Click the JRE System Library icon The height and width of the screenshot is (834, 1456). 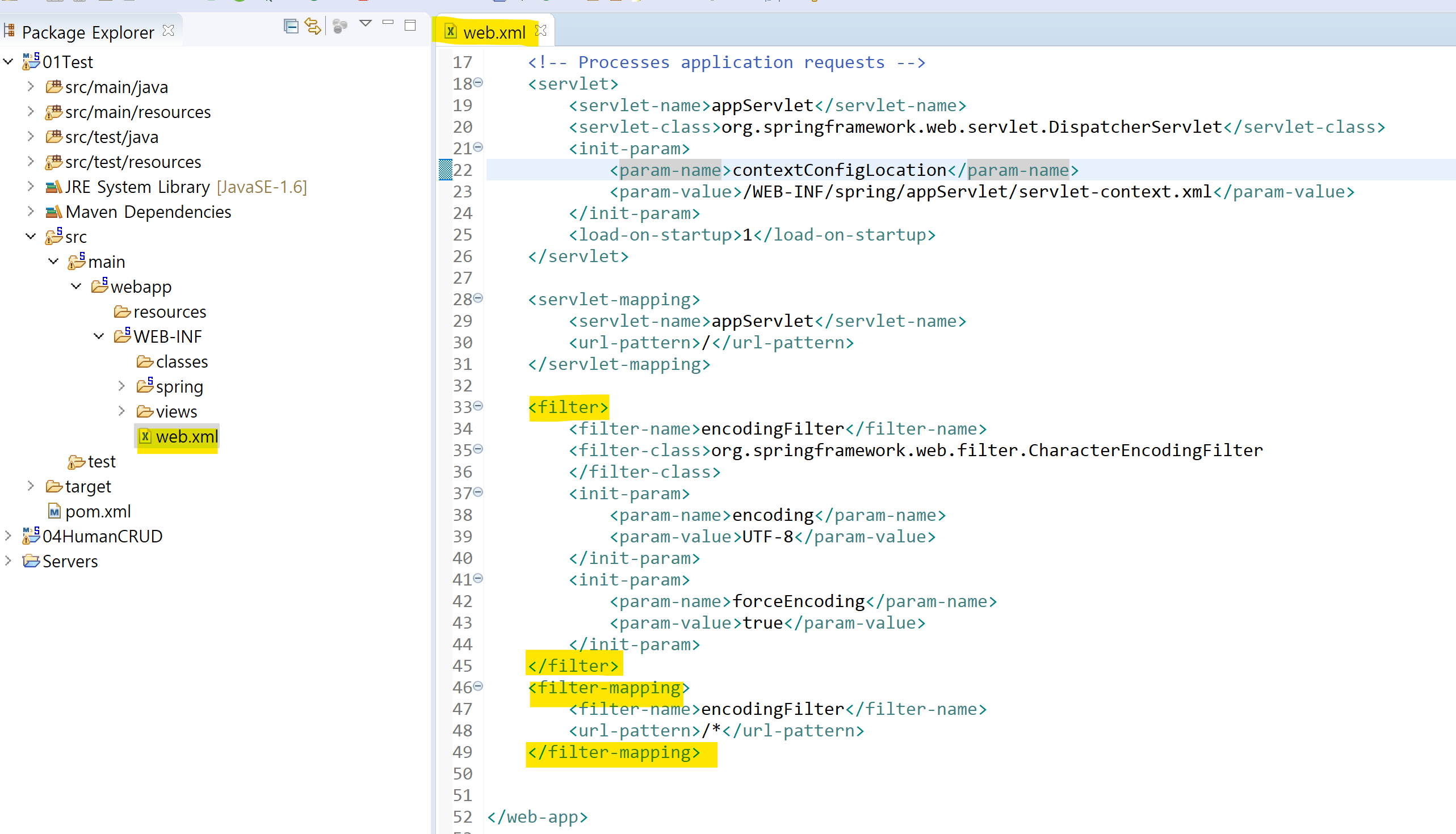pos(53,187)
